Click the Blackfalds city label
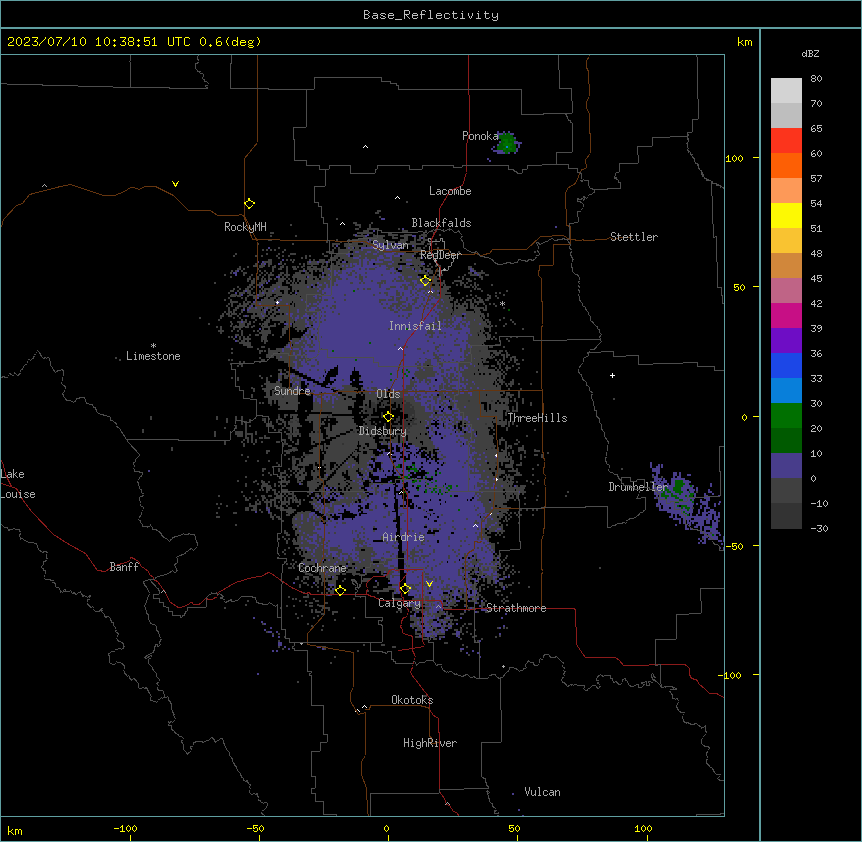The height and width of the screenshot is (842, 862). 441,223
